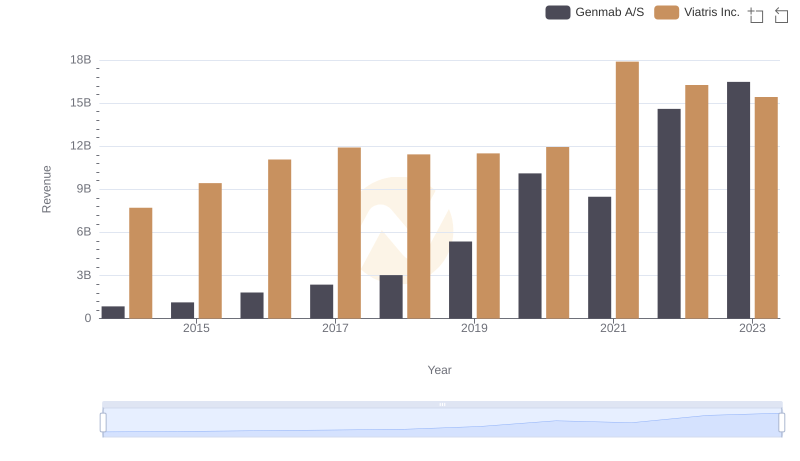The width and height of the screenshot is (800, 461).
Task: Click the Genmab A/S dark legend swatch
Action: point(558,12)
